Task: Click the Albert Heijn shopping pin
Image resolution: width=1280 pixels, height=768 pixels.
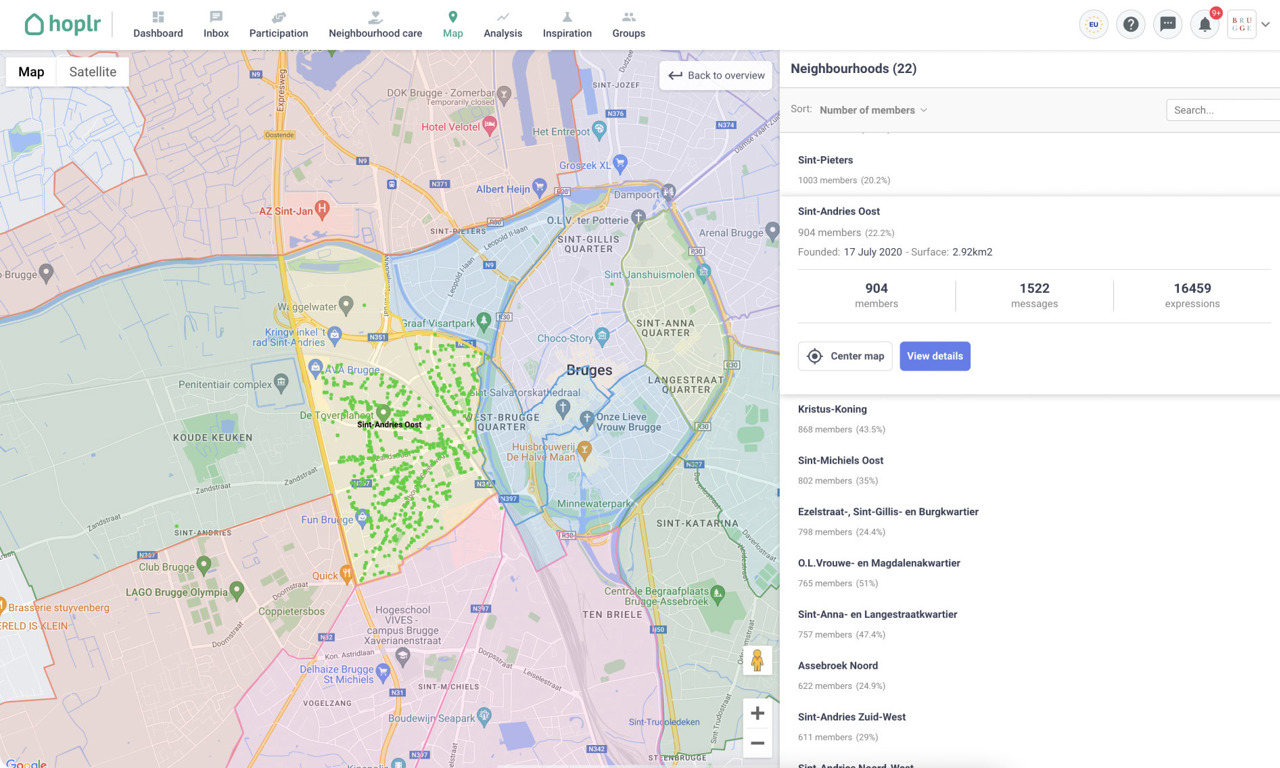Action: (540, 187)
